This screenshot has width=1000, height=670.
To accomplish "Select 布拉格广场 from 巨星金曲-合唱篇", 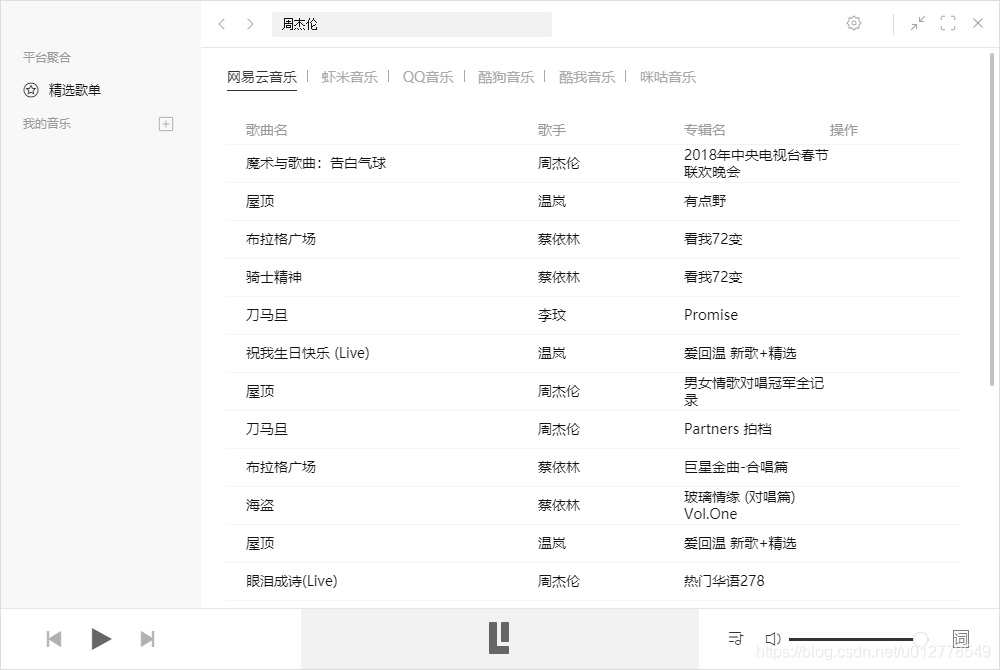I will pyautogui.click(x=281, y=467).
